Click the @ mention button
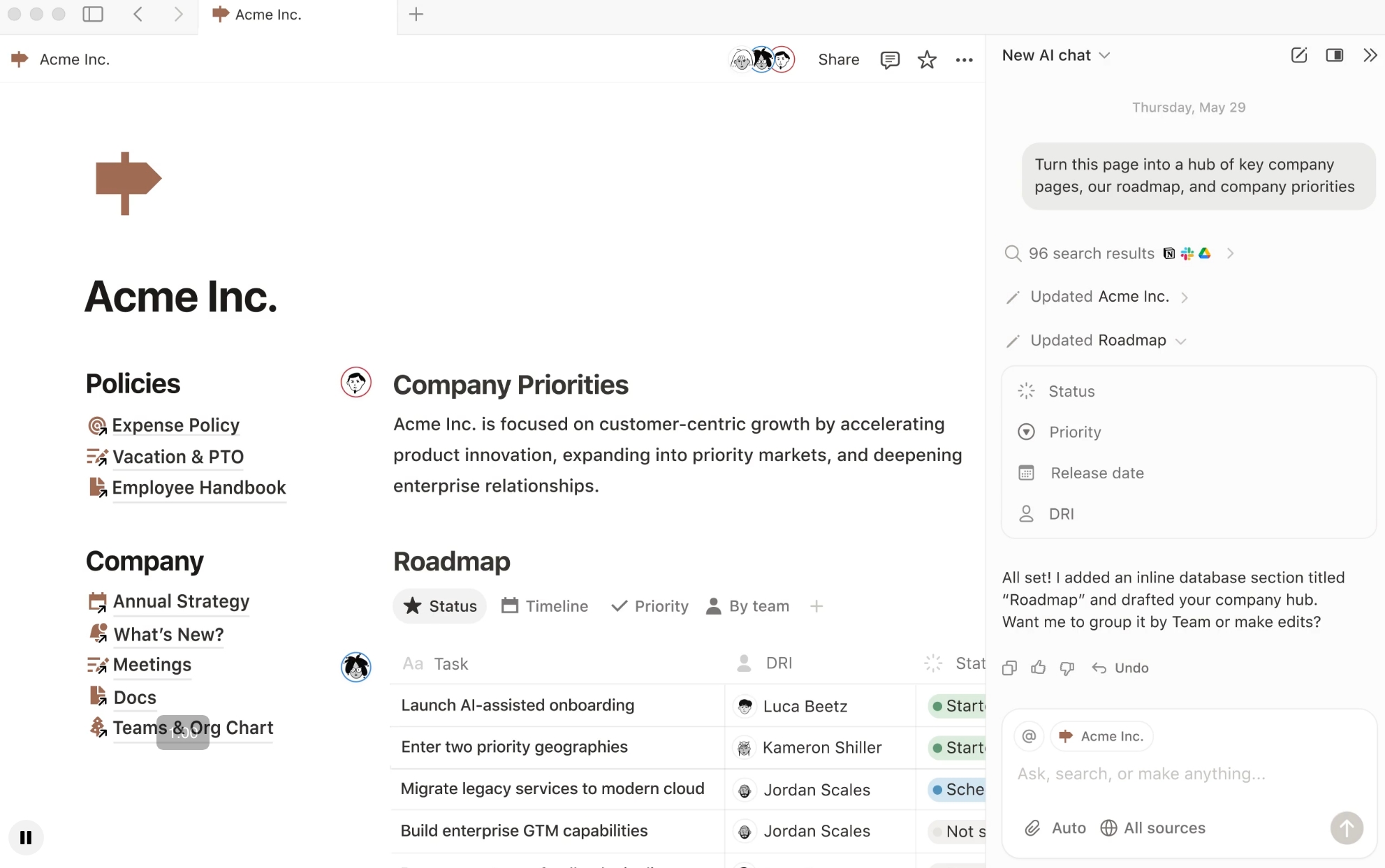This screenshot has width=1385, height=868. tap(1029, 736)
